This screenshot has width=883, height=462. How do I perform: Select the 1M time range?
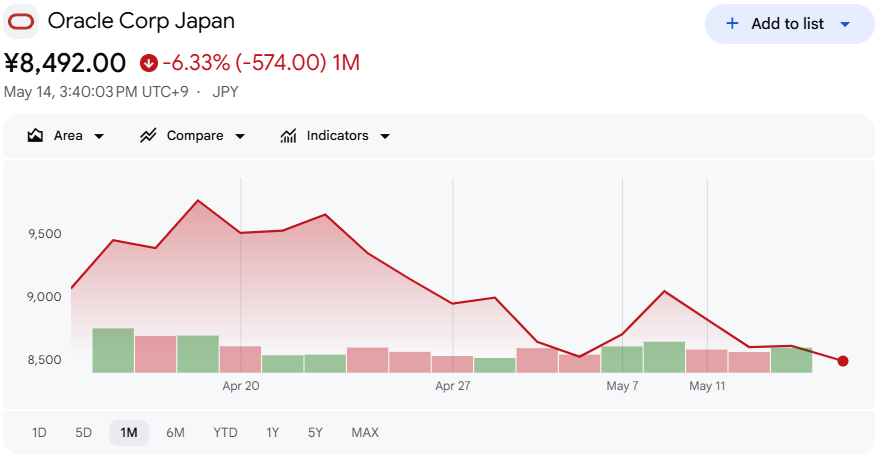129,433
